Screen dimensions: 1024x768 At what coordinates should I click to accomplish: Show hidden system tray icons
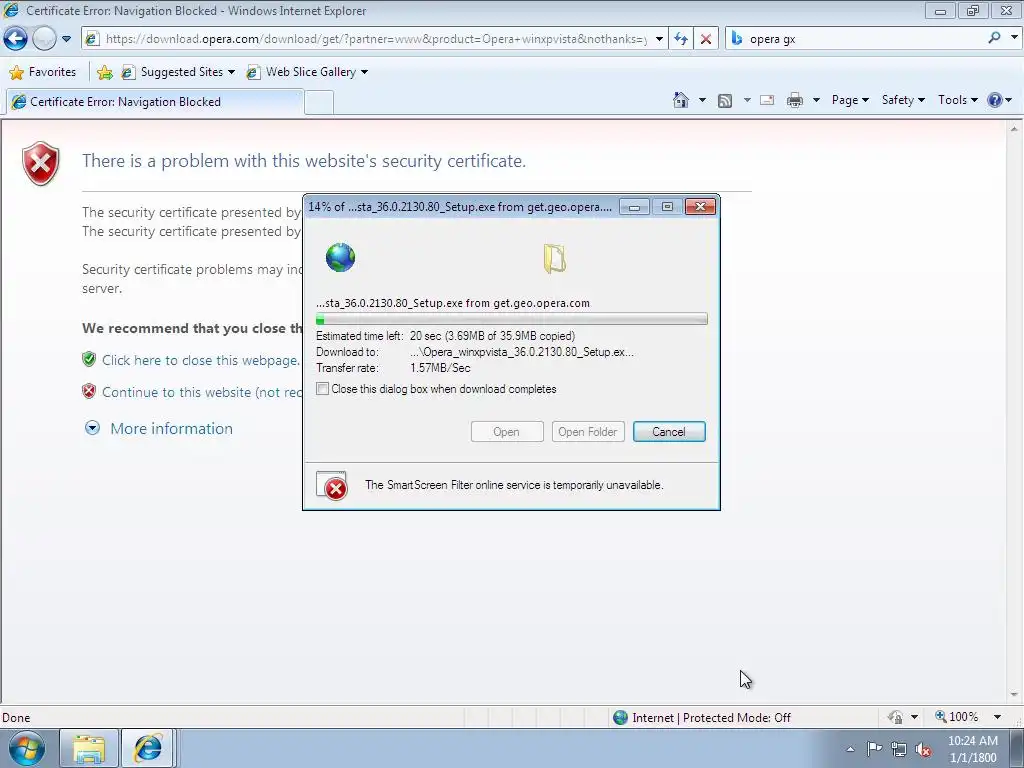[850, 749]
